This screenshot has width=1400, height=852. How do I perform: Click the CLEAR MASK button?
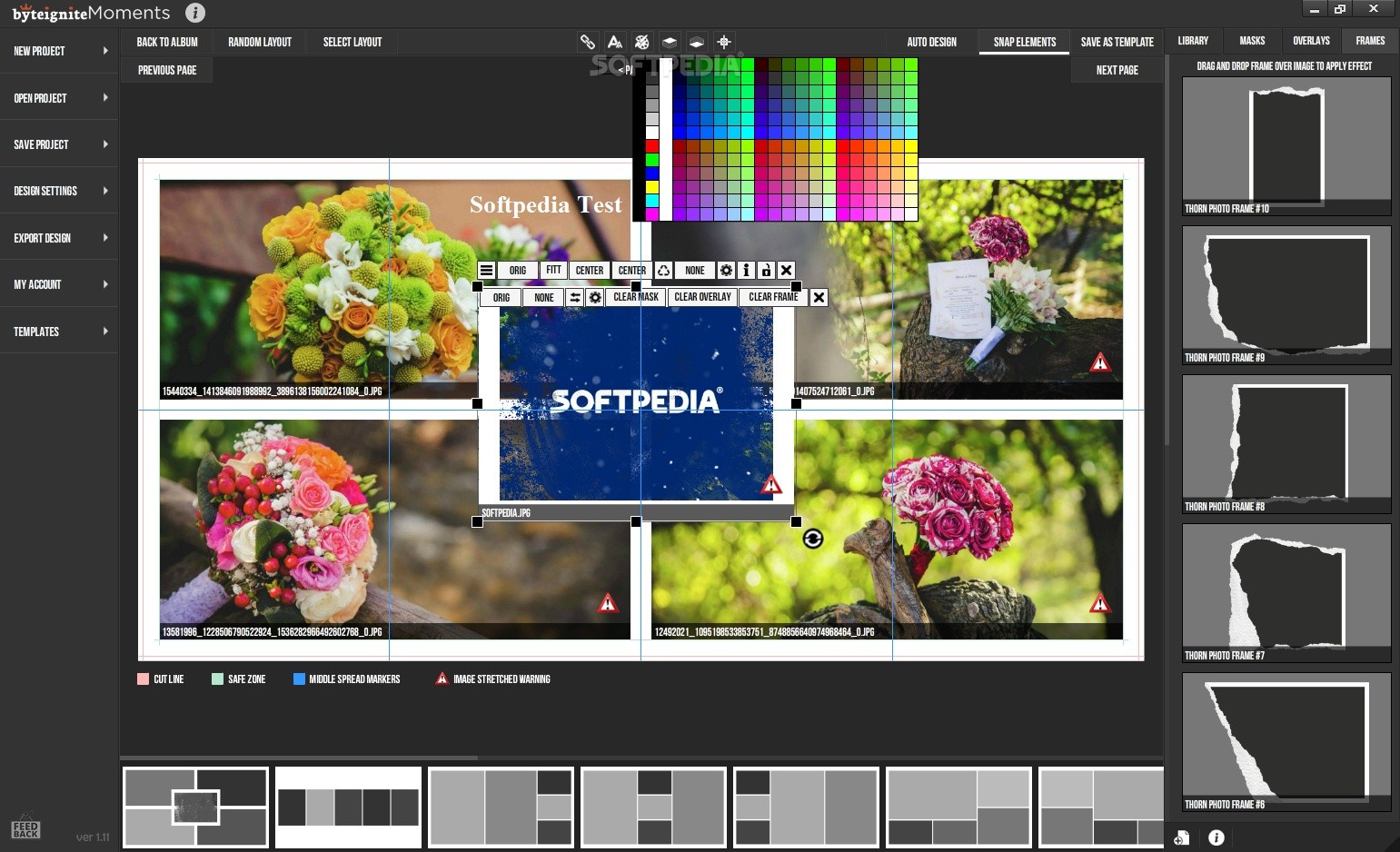(x=636, y=298)
